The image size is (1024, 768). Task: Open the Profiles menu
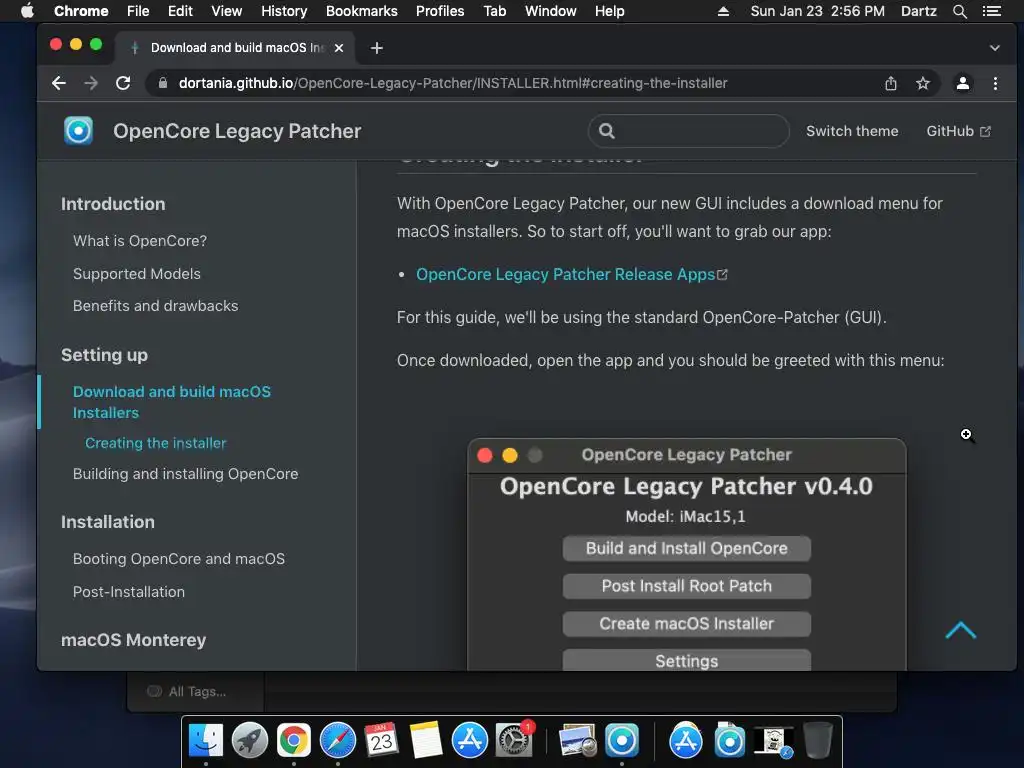coord(440,11)
